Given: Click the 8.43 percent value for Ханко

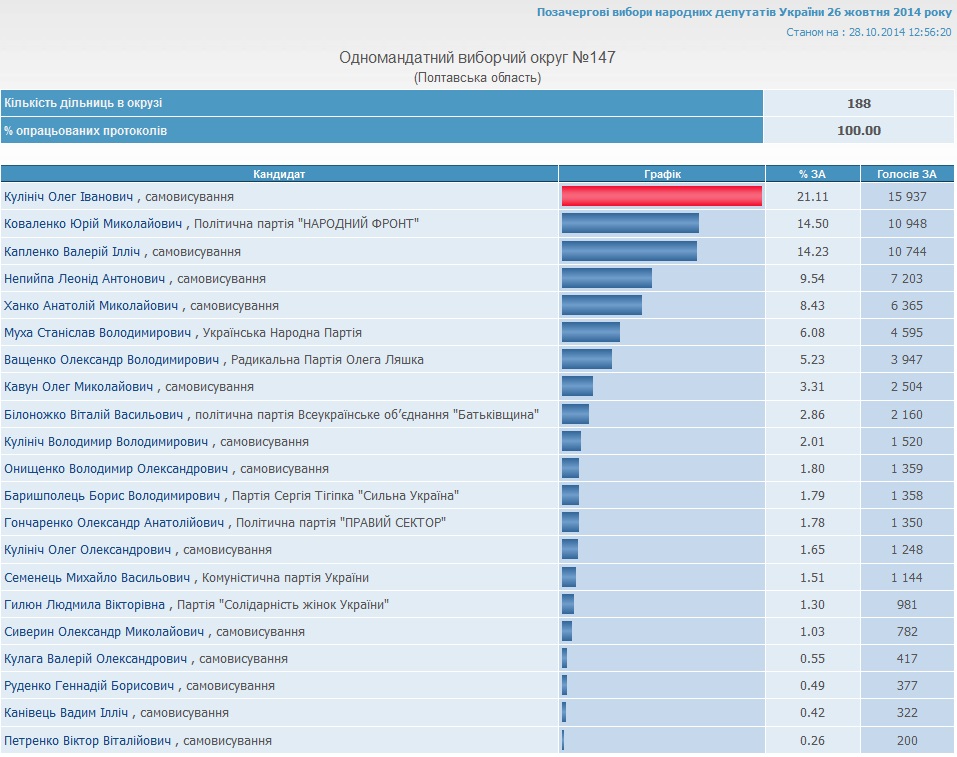Looking at the screenshot, I should pos(813,305).
